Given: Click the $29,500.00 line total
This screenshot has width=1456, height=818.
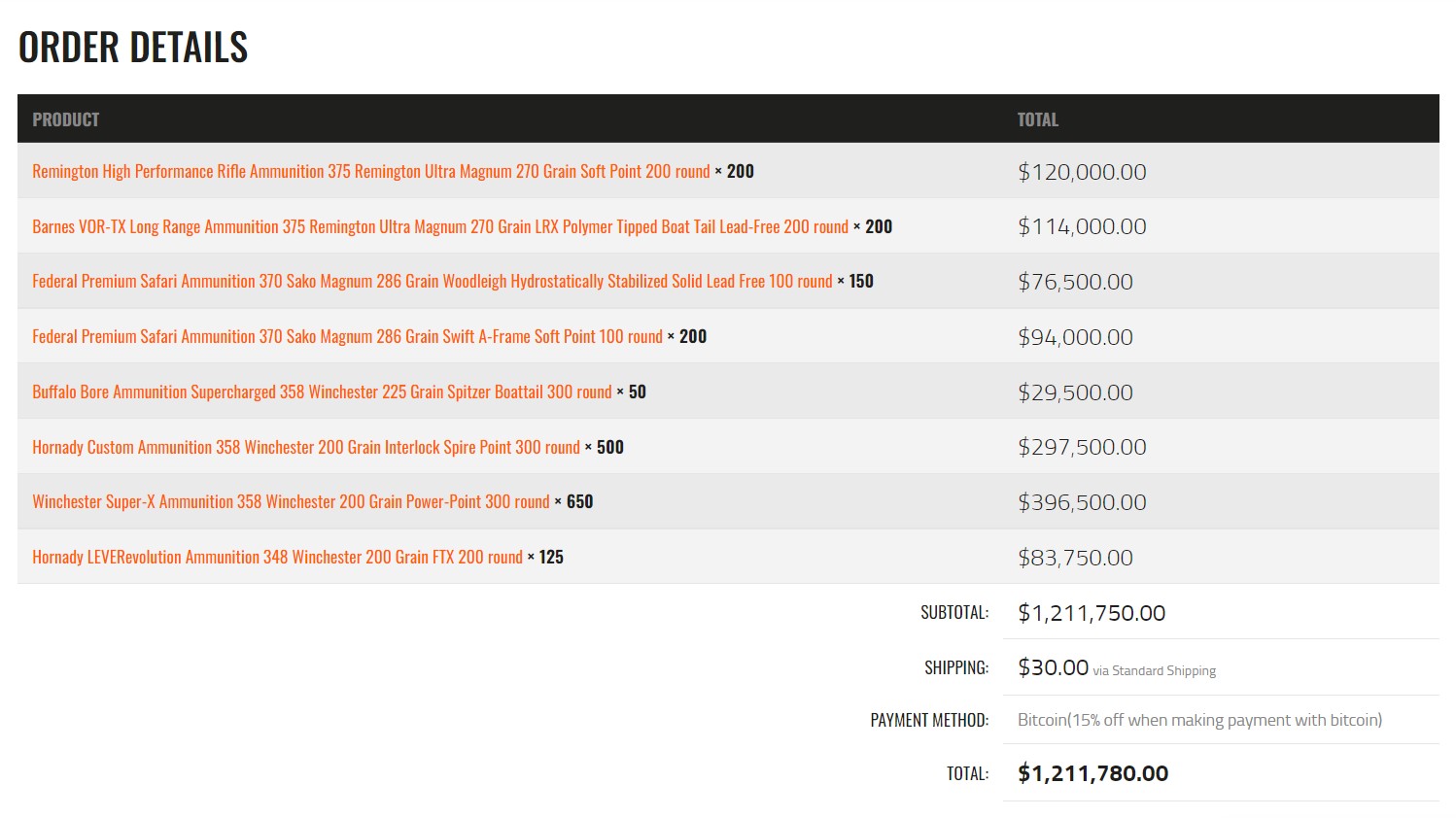Looking at the screenshot, I should [x=1075, y=392].
